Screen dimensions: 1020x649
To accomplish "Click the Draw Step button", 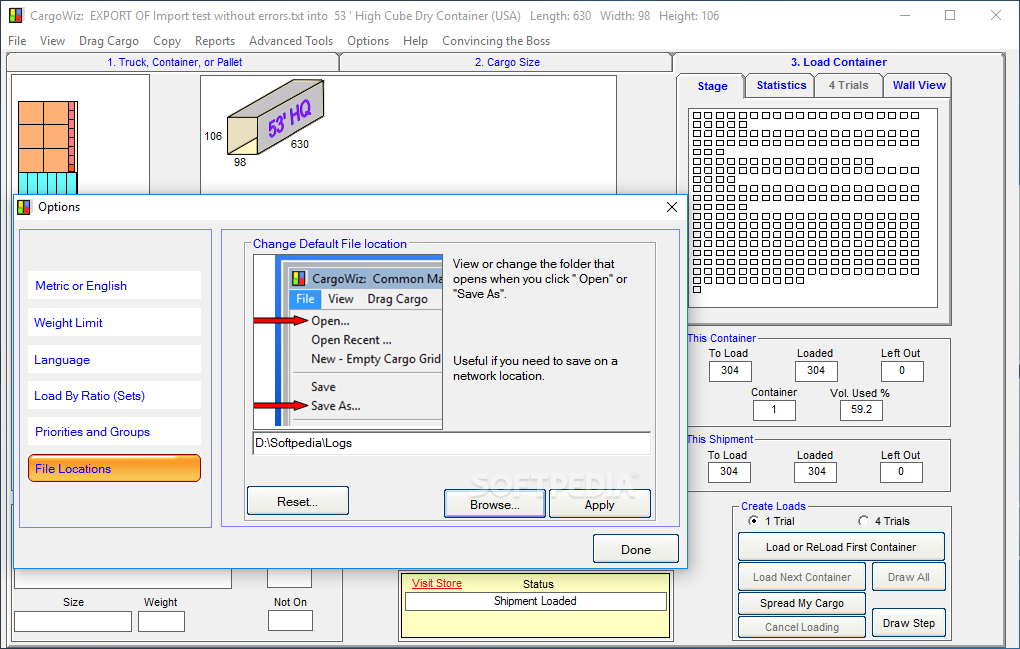I will tap(908, 623).
